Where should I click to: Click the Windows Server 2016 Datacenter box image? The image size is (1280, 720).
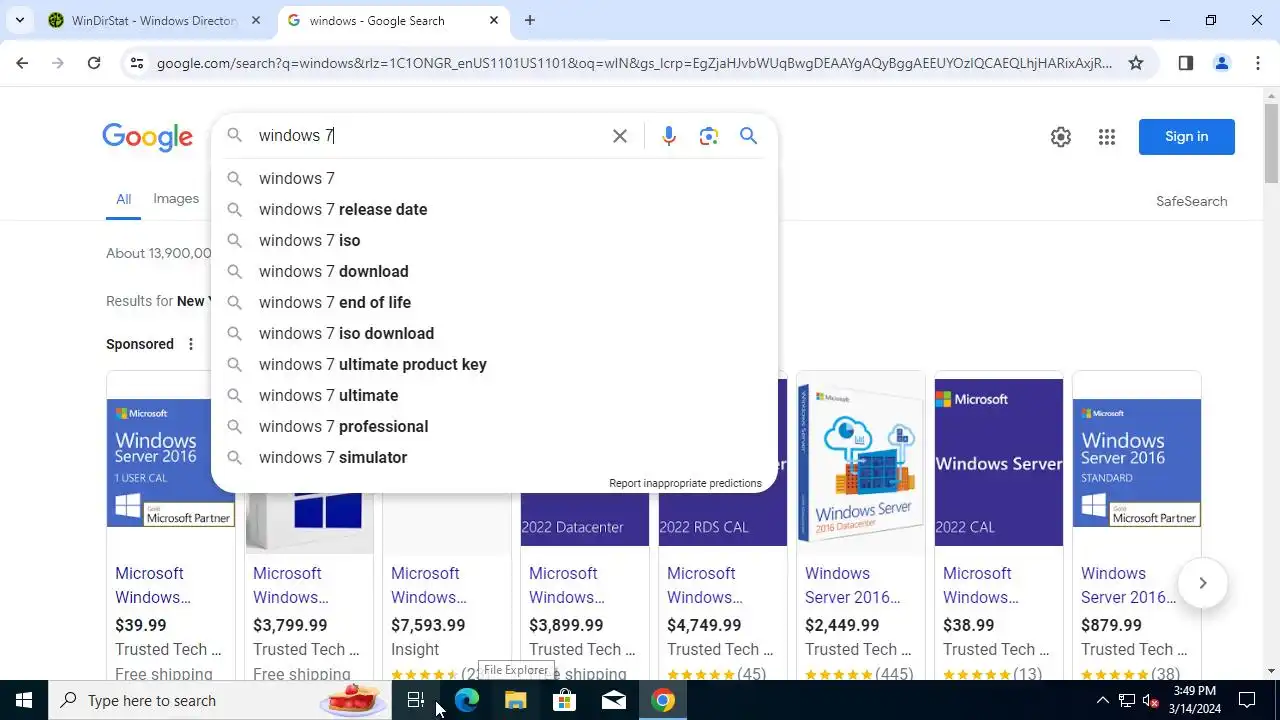tap(861, 463)
